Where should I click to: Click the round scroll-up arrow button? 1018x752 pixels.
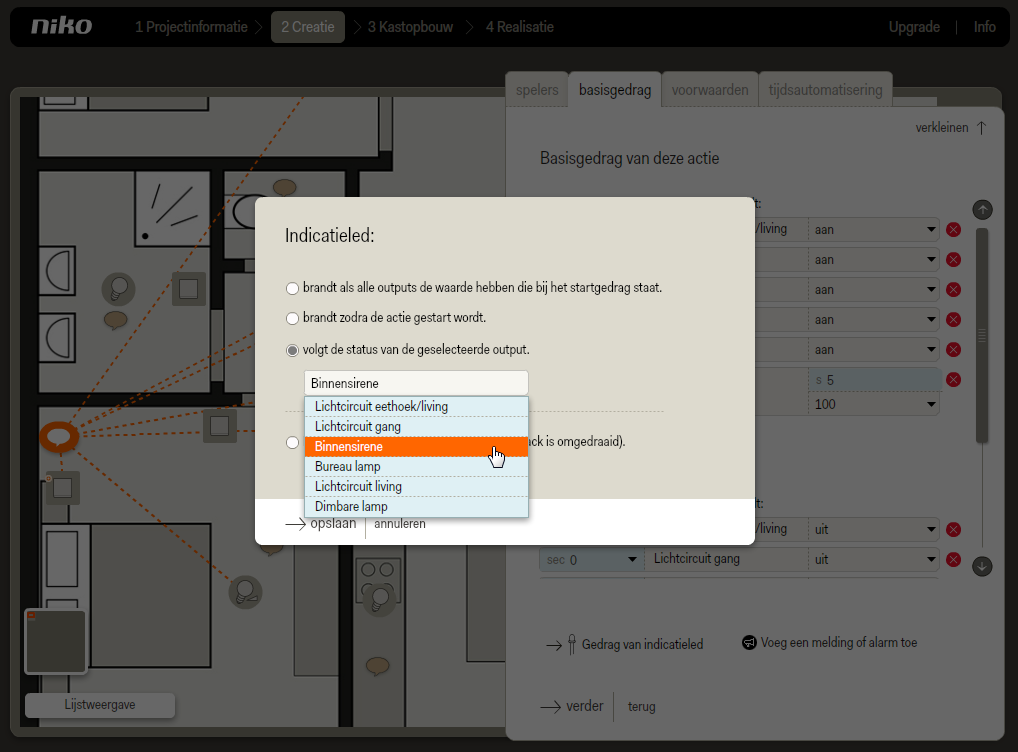point(982,210)
